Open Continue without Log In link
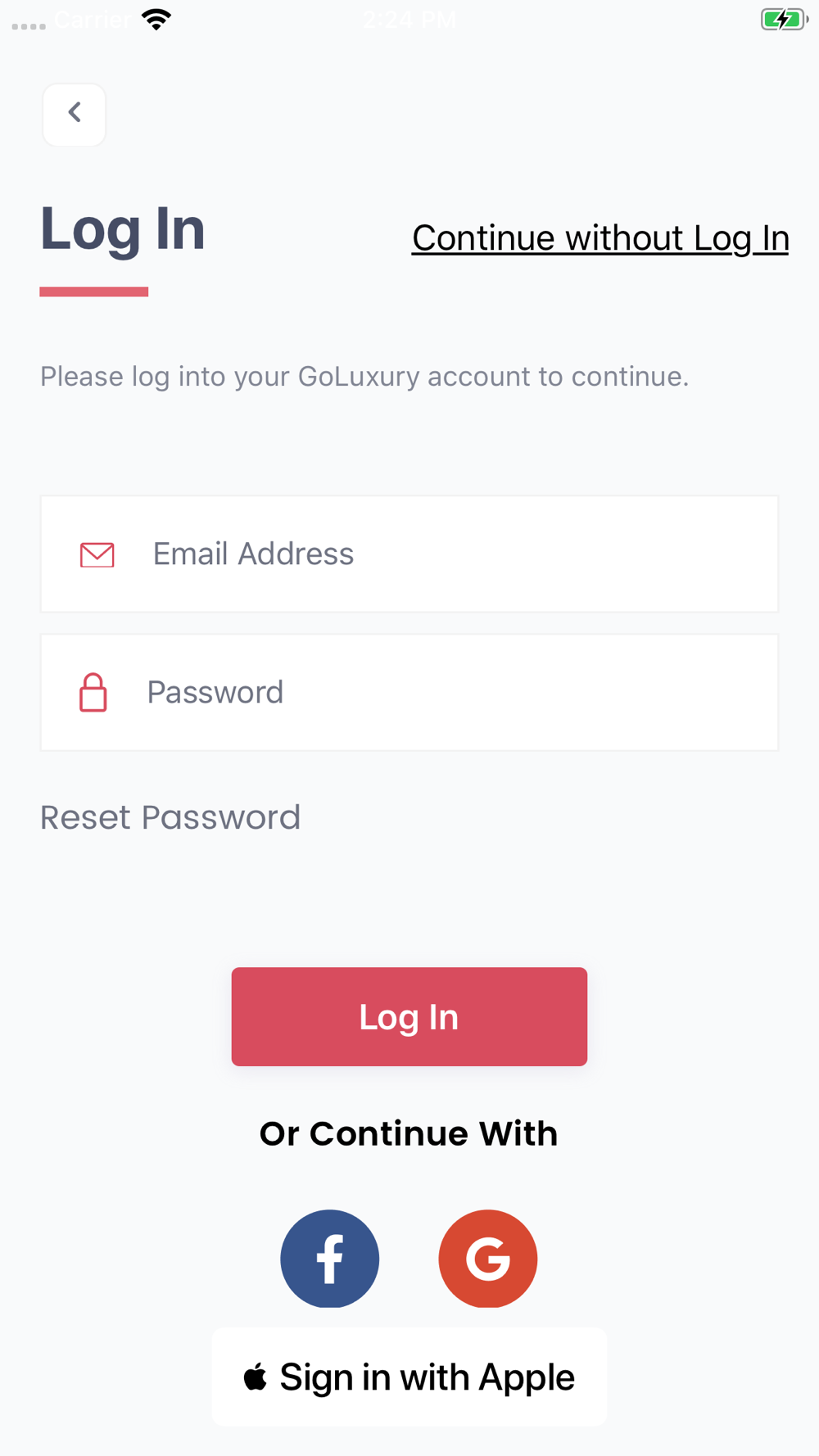 coord(600,238)
